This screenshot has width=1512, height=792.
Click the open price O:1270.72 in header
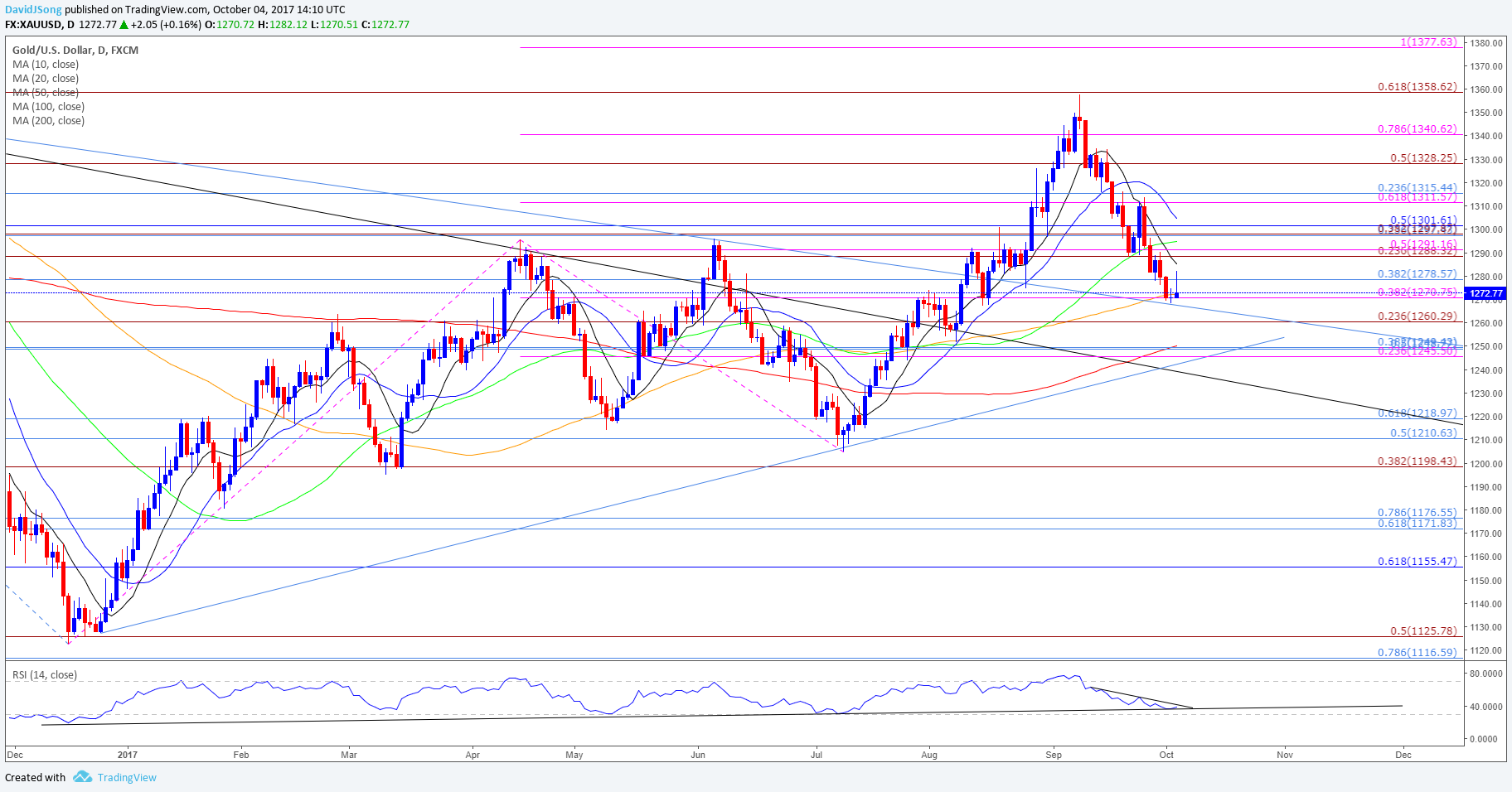[x=230, y=24]
